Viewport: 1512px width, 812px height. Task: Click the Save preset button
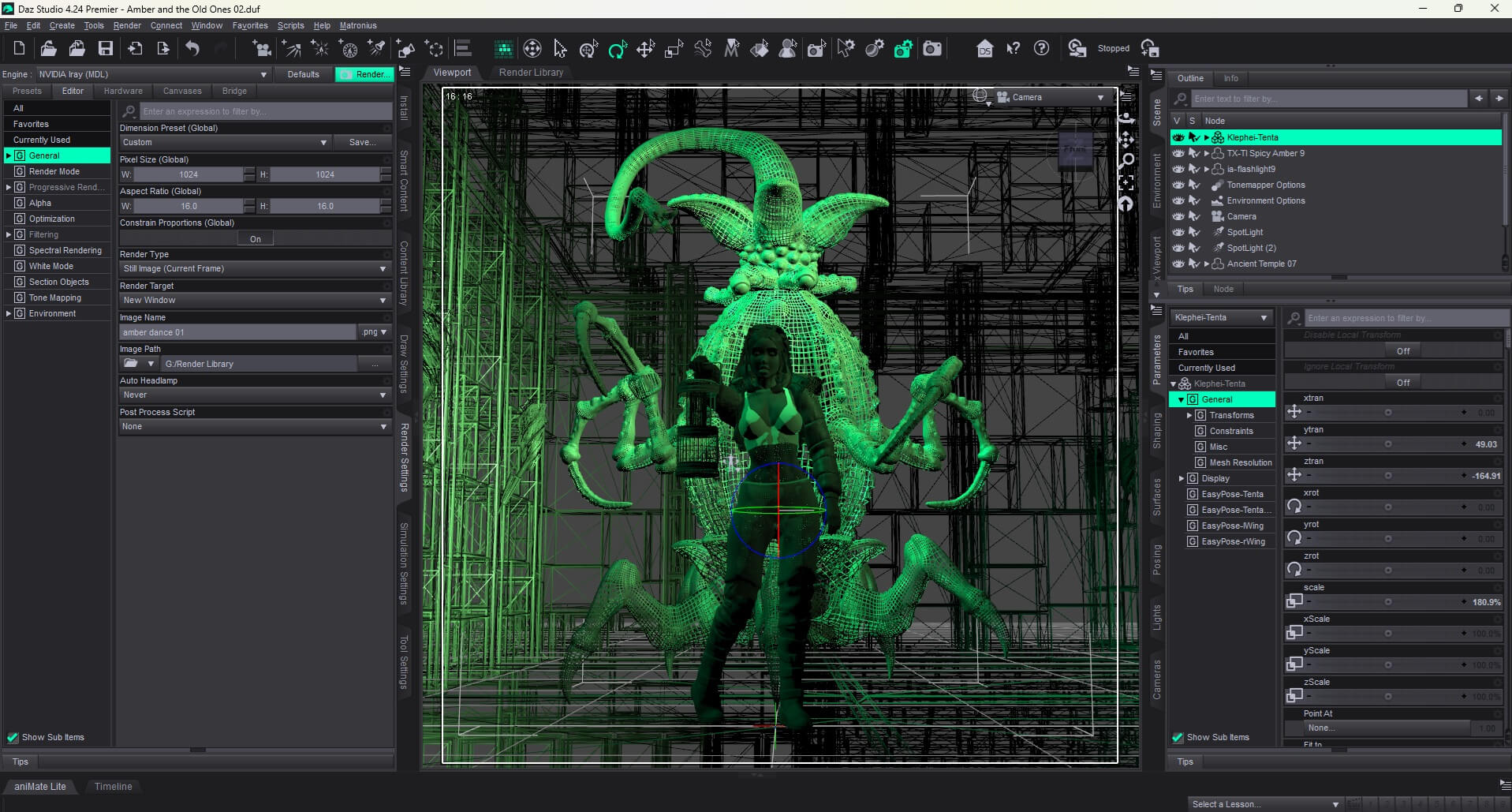click(x=362, y=143)
